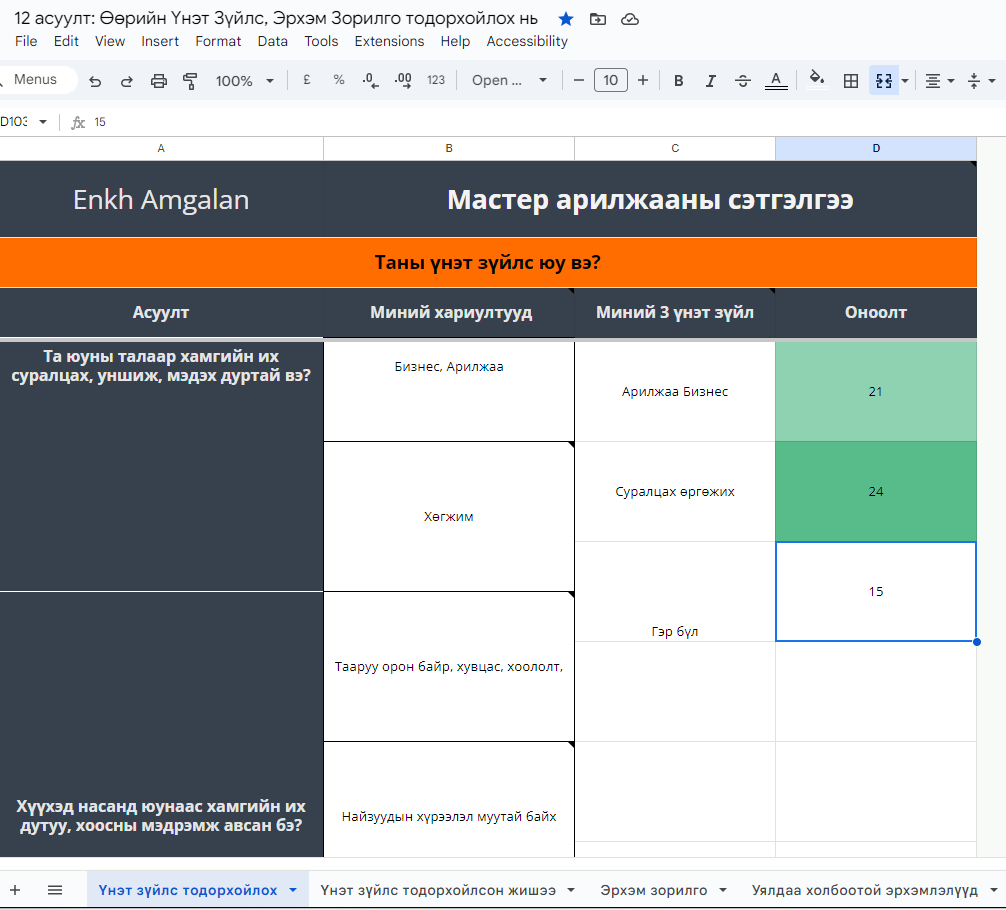Click the Гэр бүл cell
This screenshot has width=1006, height=910.
coord(675,592)
